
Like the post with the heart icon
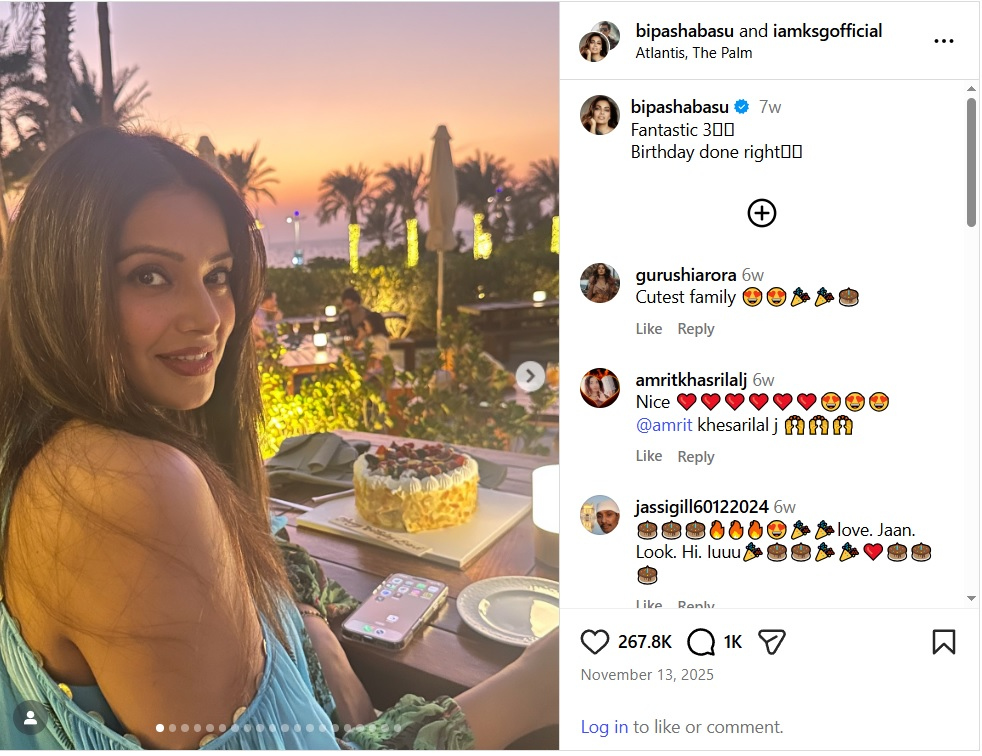pos(595,641)
